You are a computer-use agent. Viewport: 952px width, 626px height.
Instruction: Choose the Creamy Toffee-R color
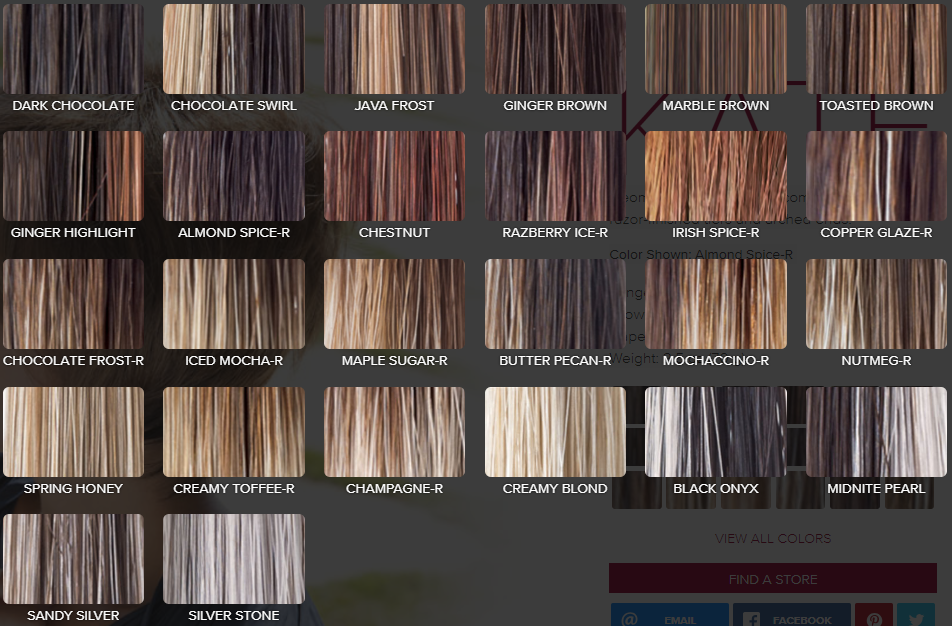pos(234,432)
